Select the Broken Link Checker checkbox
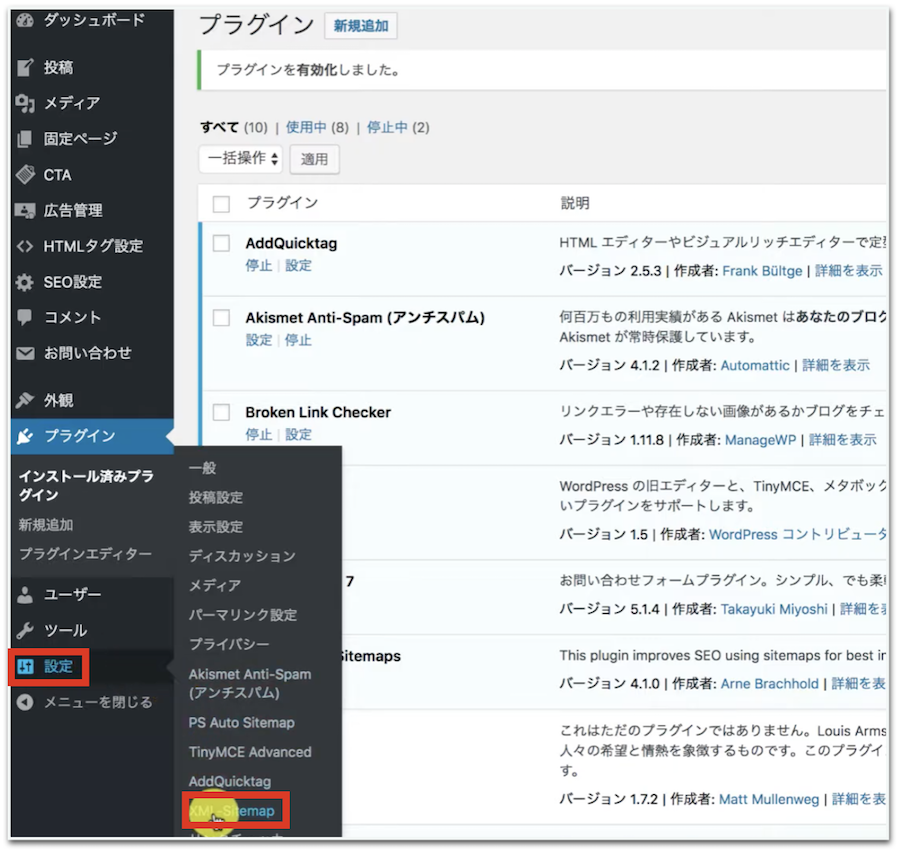The width and height of the screenshot is (900, 855). click(222, 412)
